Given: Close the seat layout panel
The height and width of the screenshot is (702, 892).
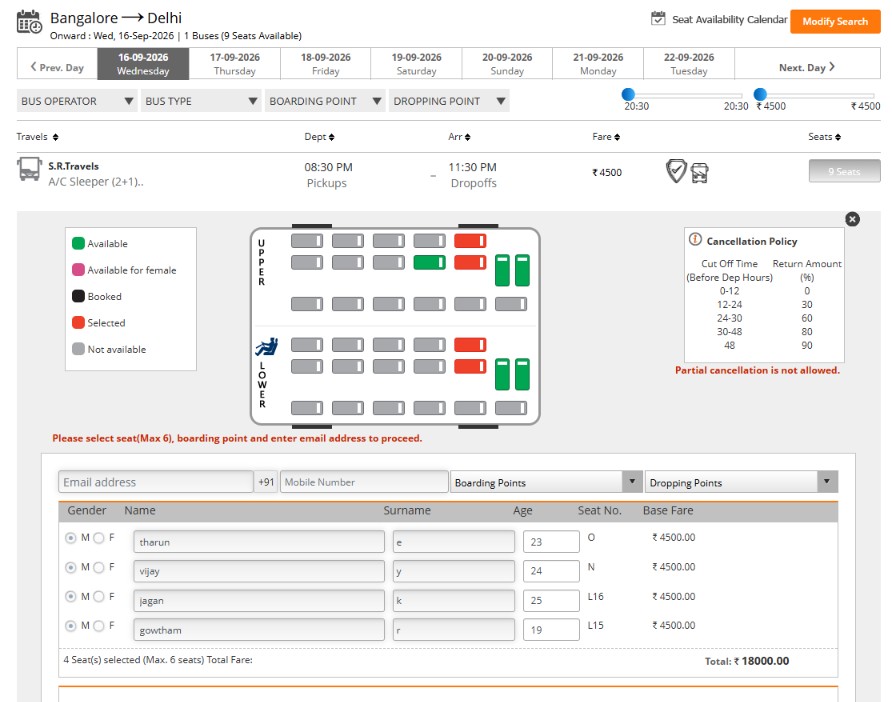Looking at the screenshot, I should coord(852,219).
